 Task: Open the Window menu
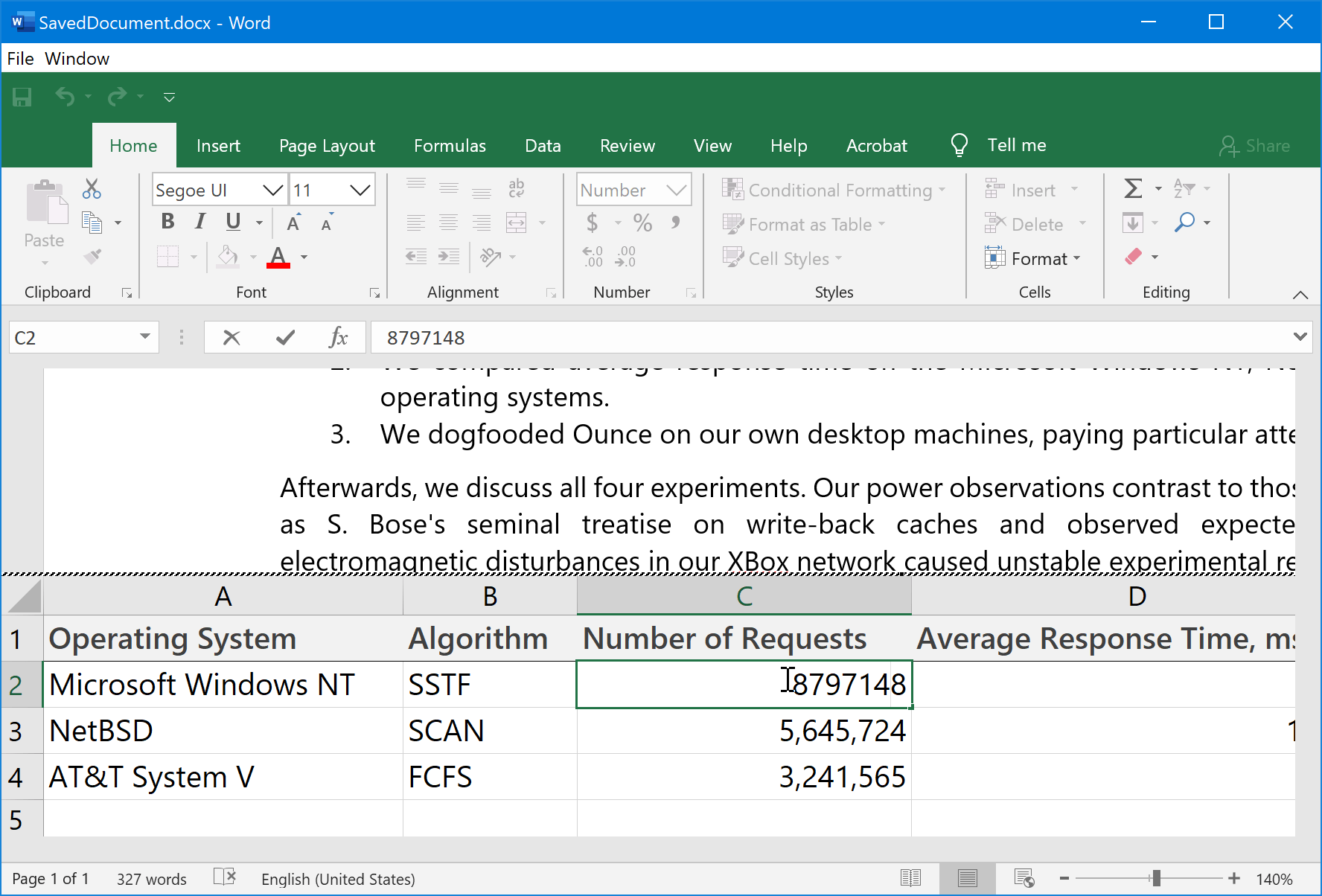[x=77, y=58]
